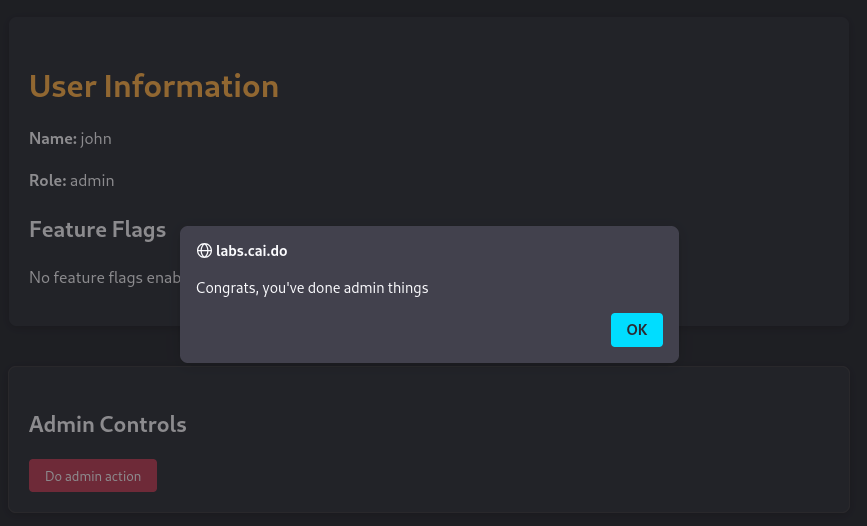867x526 pixels.
Task: Click the Feature Flags heading
Action: pos(97,230)
